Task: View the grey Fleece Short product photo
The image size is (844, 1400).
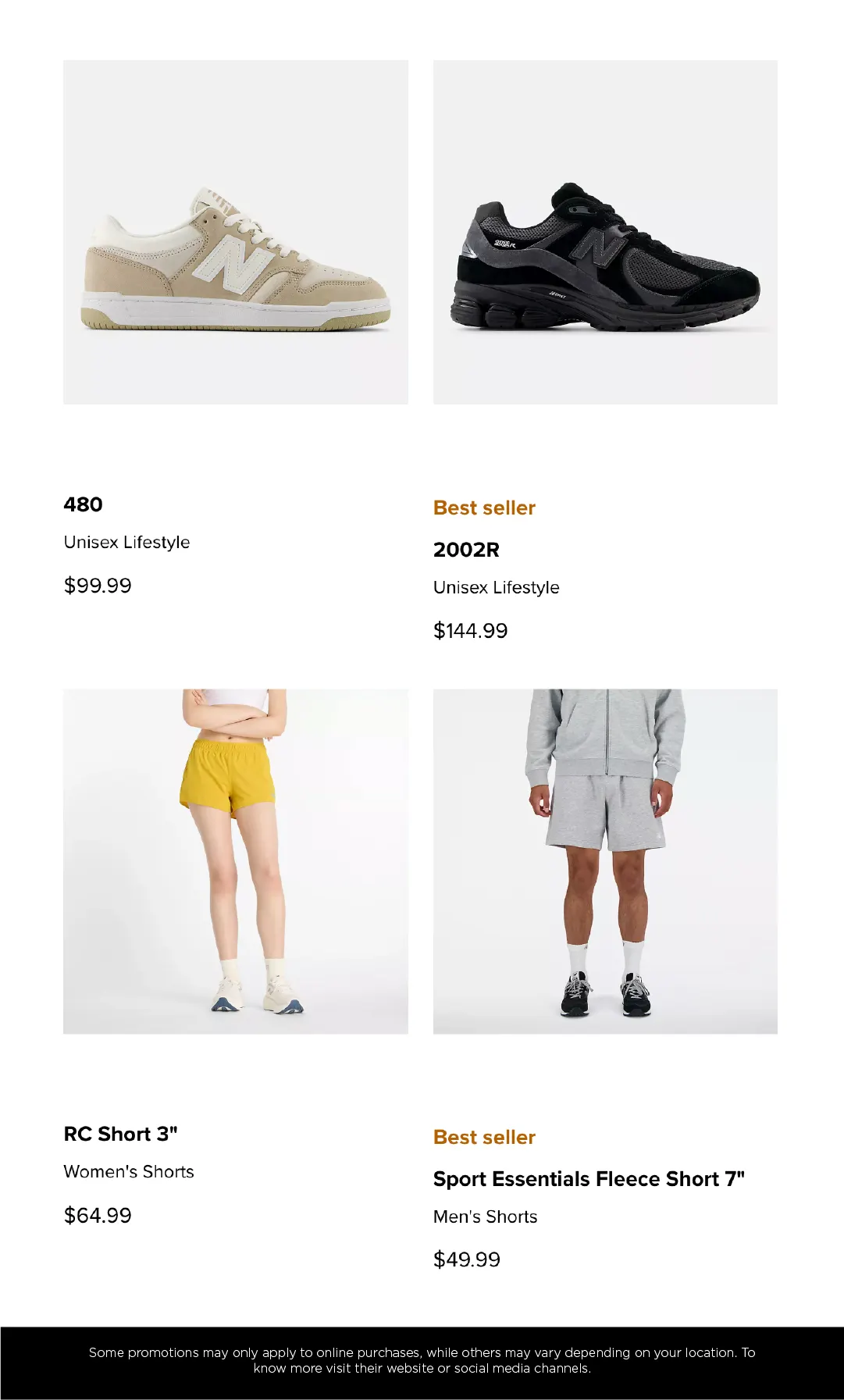Action: [605, 861]
